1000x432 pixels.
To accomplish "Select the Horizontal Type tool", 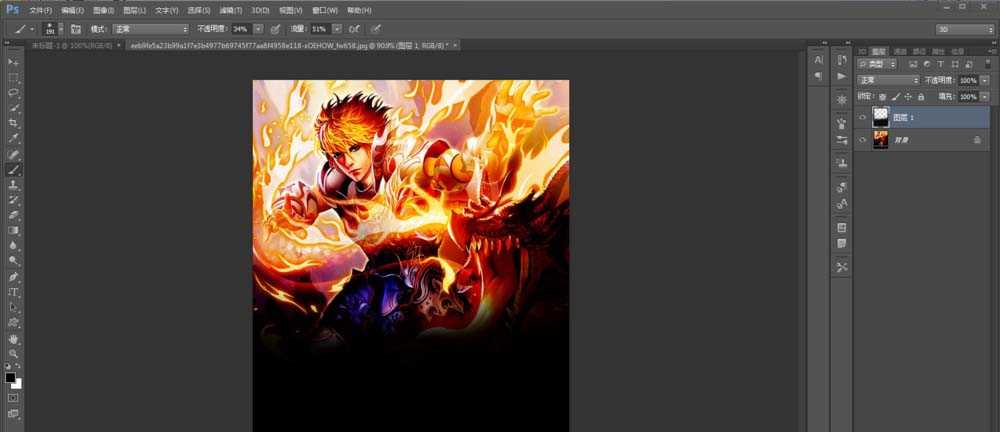I will 14,292.
